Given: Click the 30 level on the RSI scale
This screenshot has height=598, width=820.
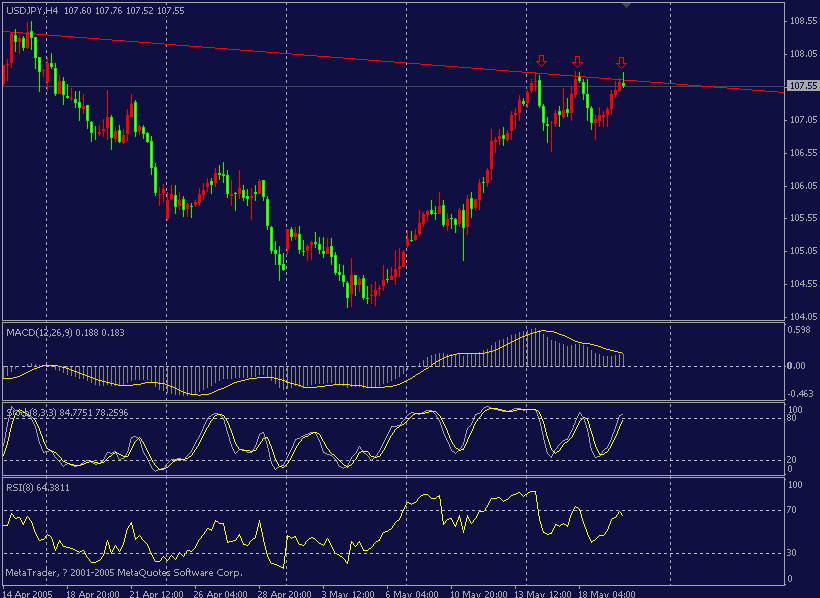Looking at the screenshot, I should click(x=792, y=552).
